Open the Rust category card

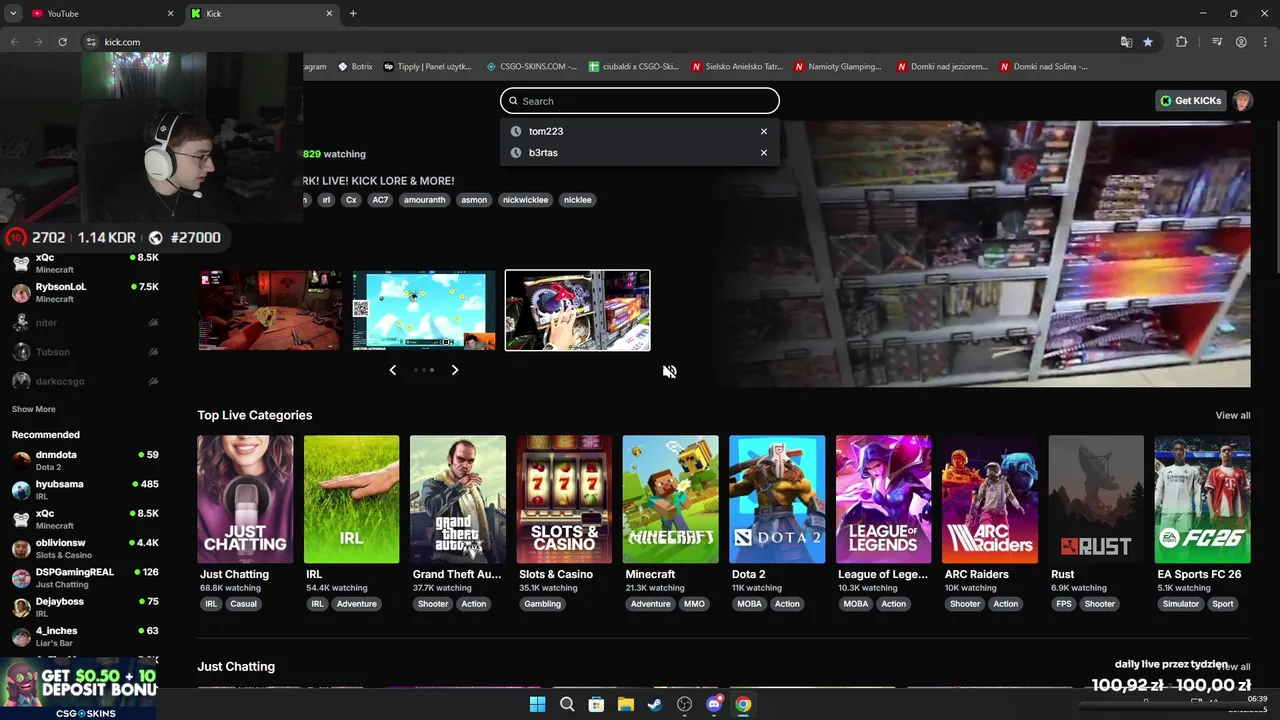(x=1096, y=499)
